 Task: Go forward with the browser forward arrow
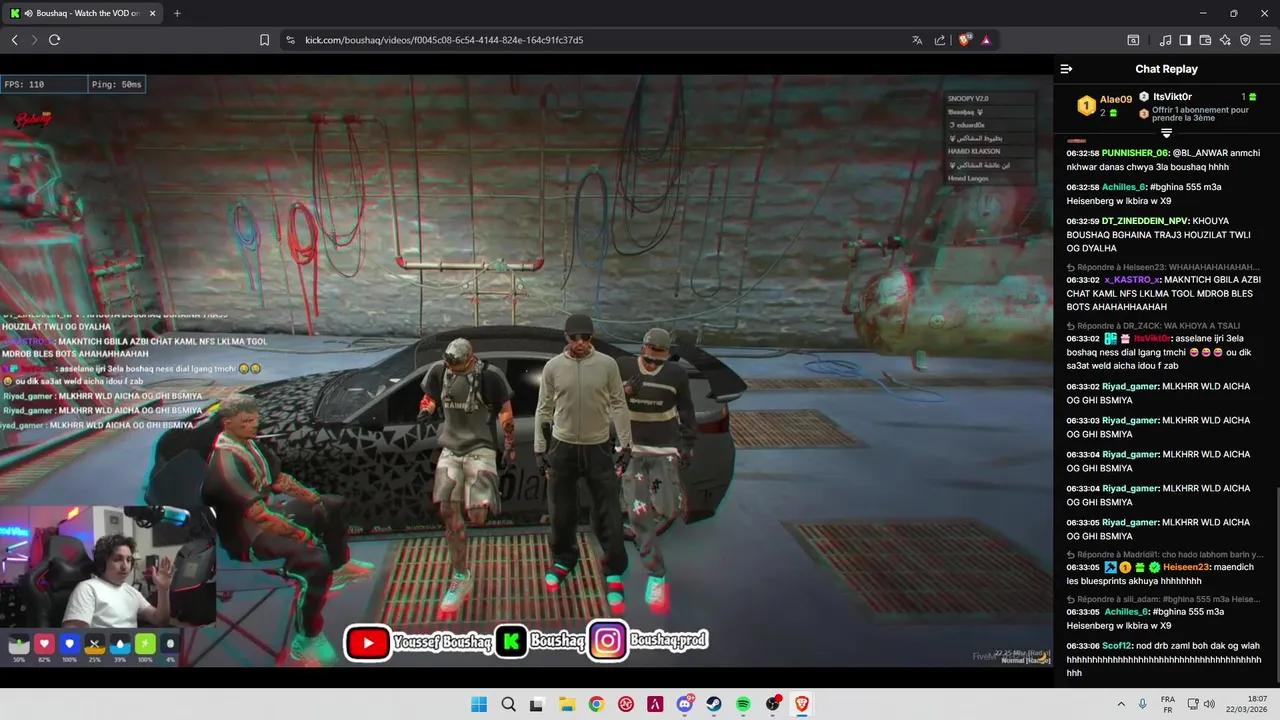pyautogui.click(x=34, y=40)
